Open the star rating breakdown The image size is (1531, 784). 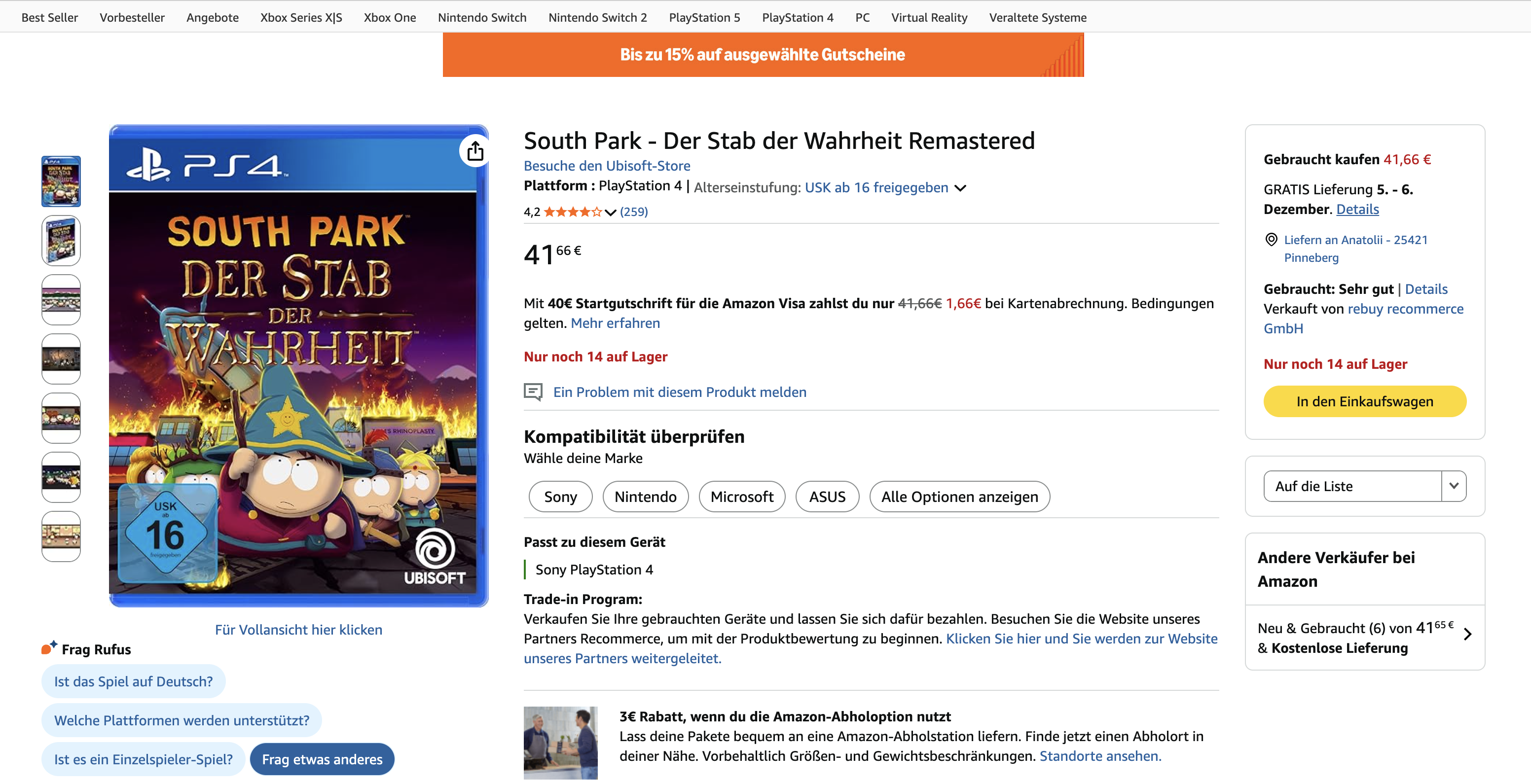(572, 212)
